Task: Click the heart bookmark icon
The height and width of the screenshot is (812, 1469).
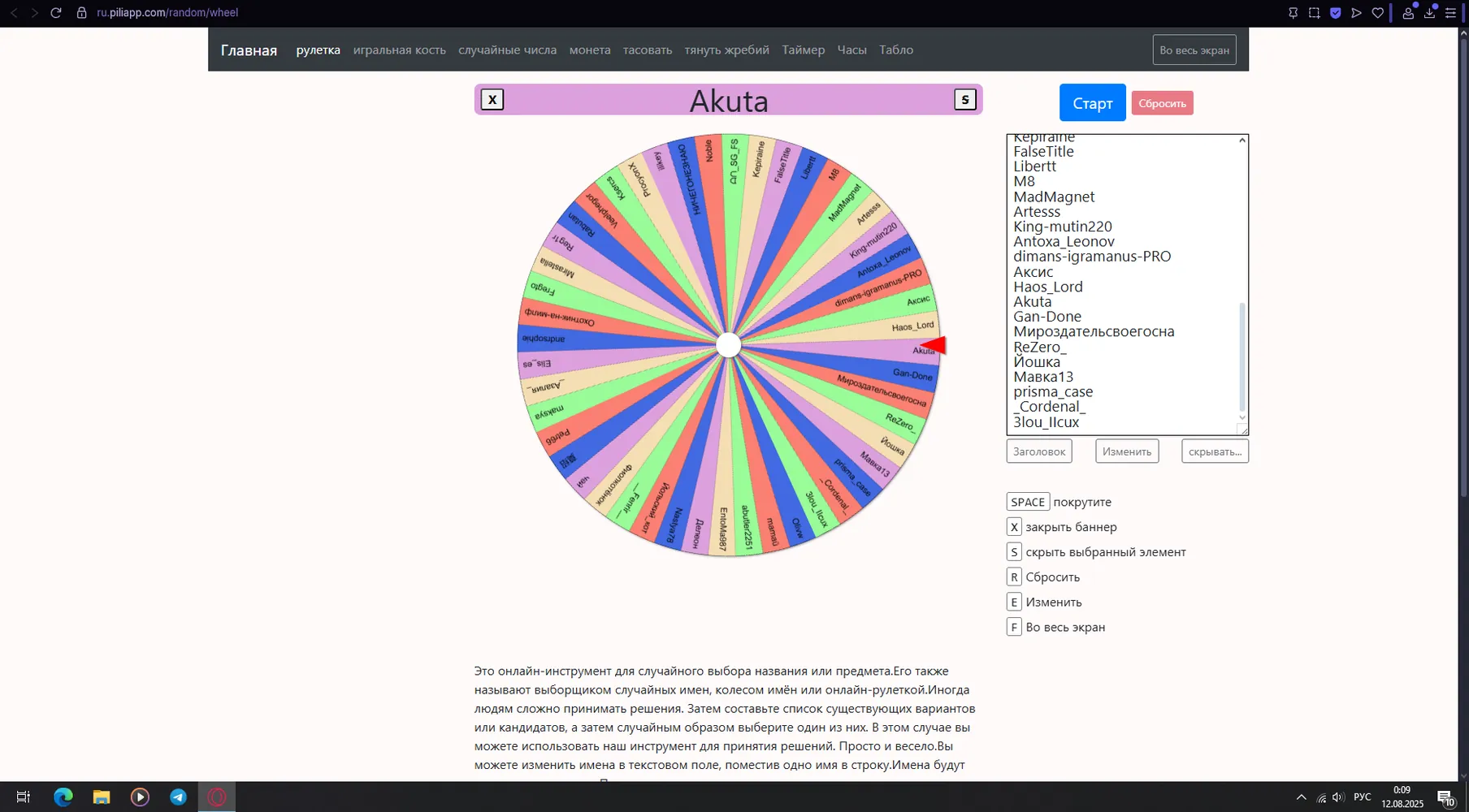Action: [x=1377, y=13]
